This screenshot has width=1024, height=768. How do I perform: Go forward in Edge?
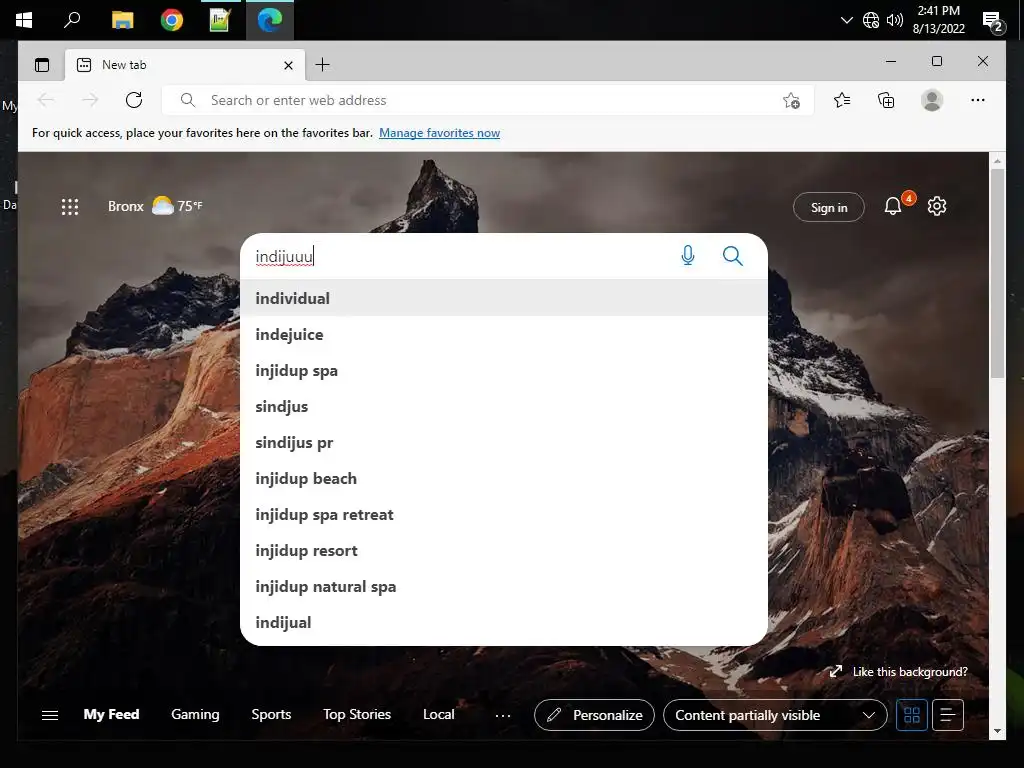tap(90, 100)
